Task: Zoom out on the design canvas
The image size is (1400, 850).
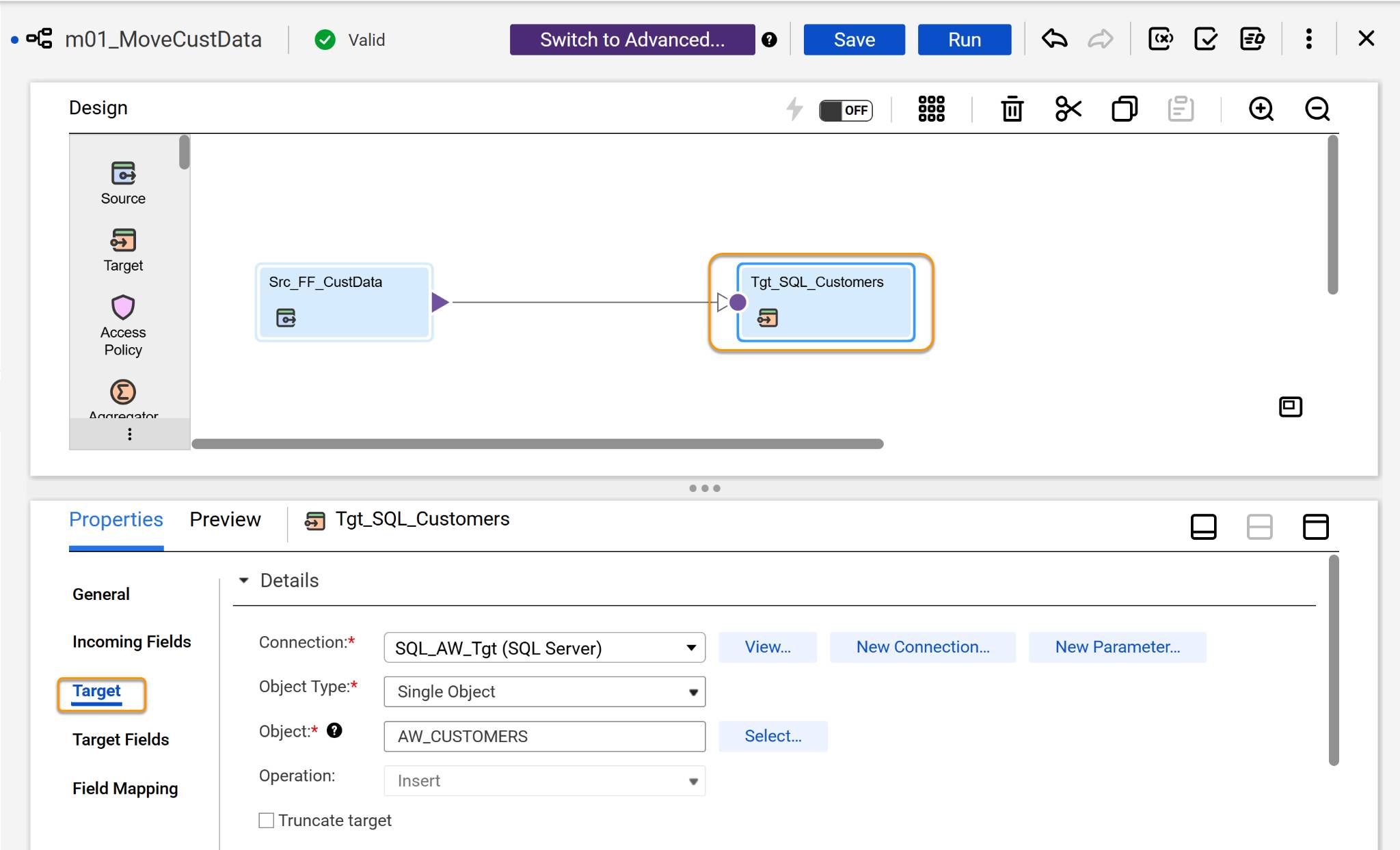Action: [x=1317, y=109]
